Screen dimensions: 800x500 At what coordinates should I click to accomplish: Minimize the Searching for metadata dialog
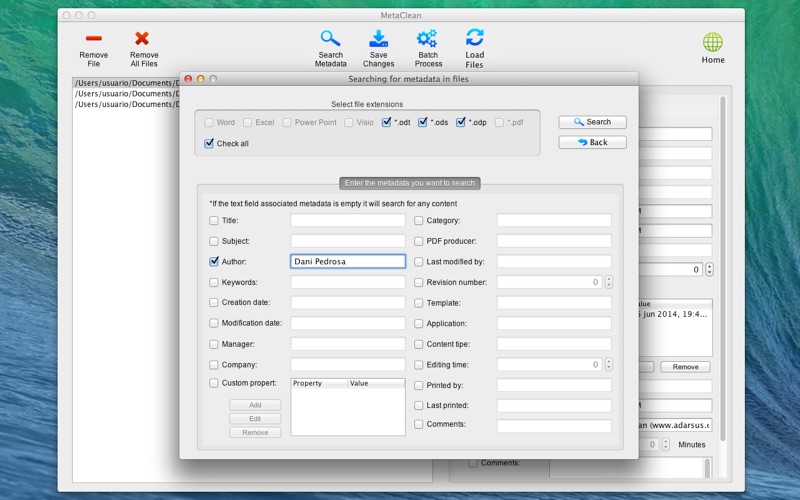pyautogui.click(x=201, y=79)
